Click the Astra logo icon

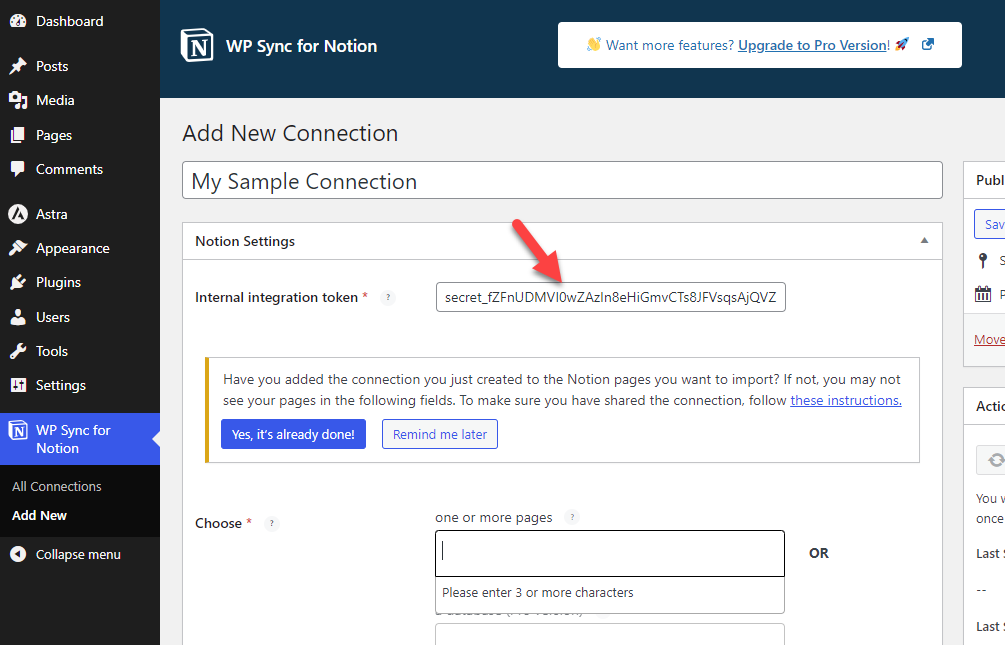click(18, 214)
